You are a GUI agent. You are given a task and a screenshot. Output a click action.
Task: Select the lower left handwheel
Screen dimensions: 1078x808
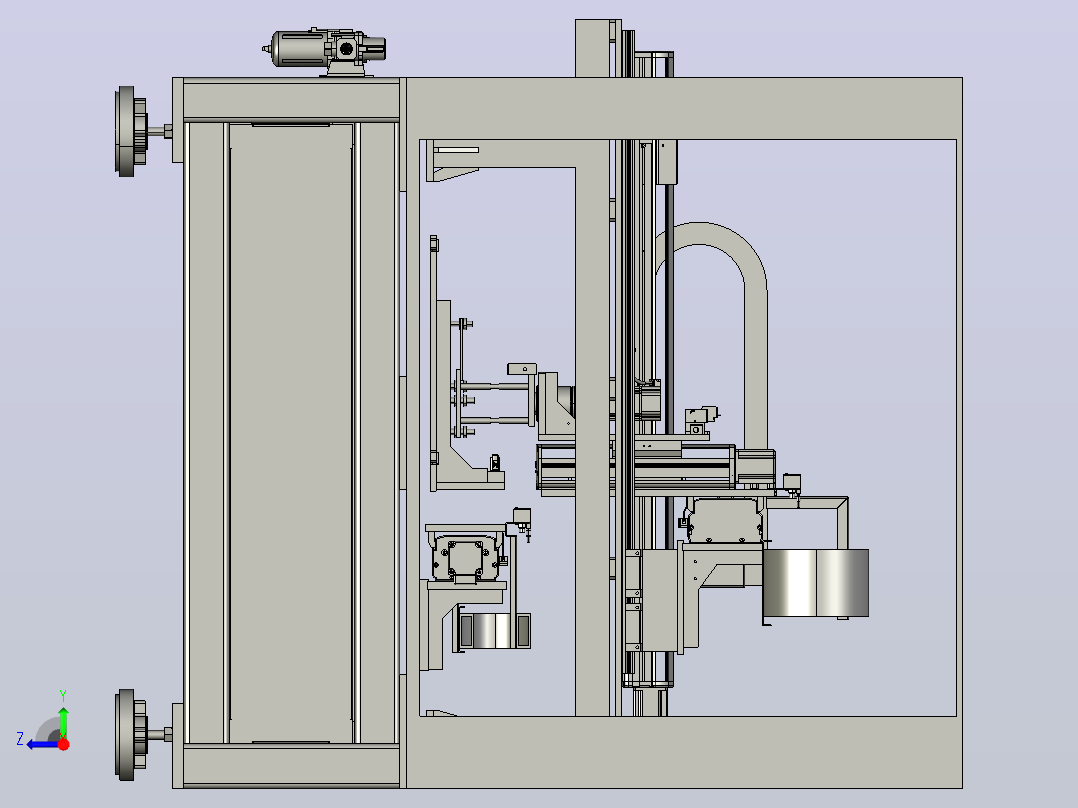132,734
